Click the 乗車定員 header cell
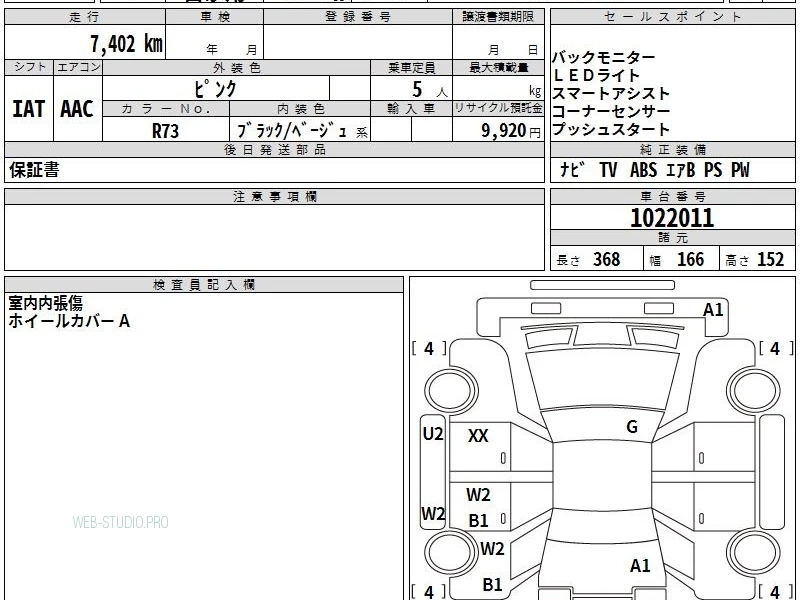This screenshot has height=600, width=800. [x=411, y=67]
